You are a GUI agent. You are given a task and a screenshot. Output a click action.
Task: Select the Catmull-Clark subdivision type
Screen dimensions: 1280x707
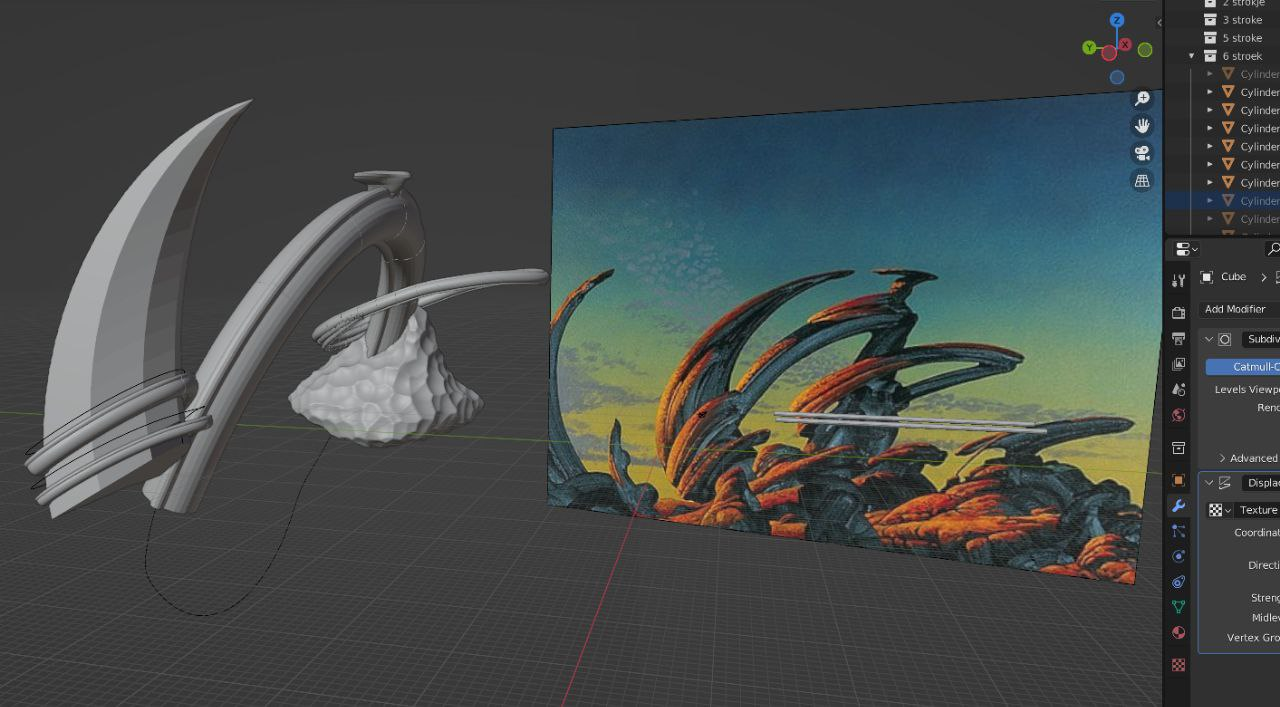pyautogui.click(x=1243, y=367)
